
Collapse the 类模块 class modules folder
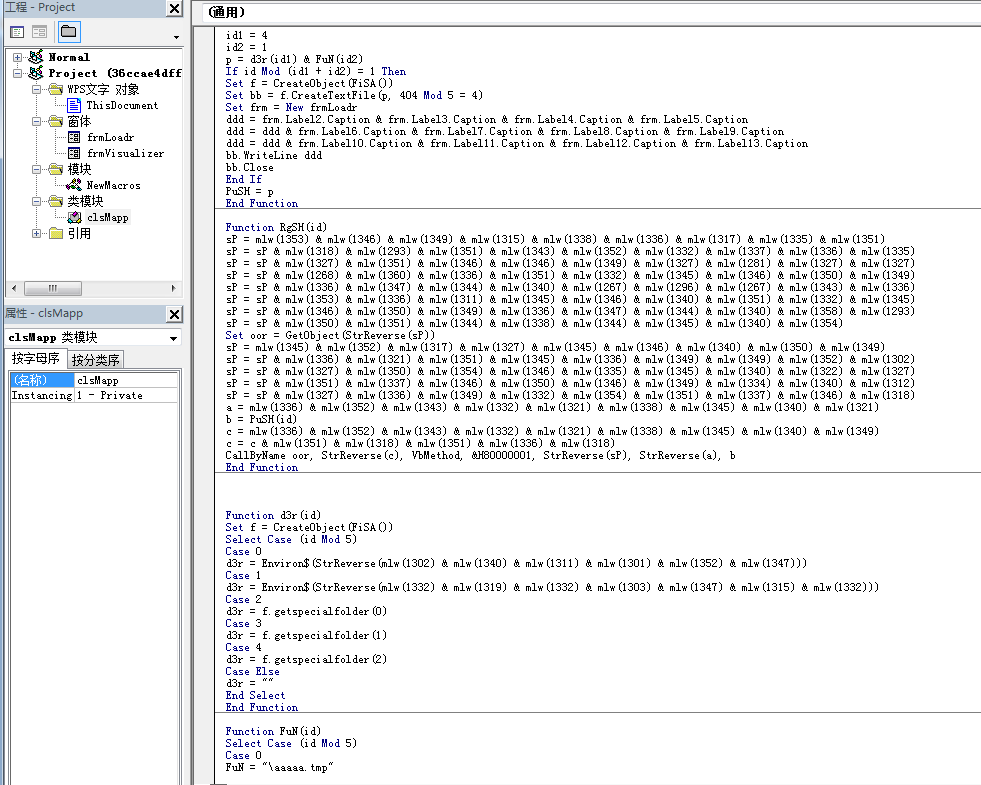click(x=36, y=201)
